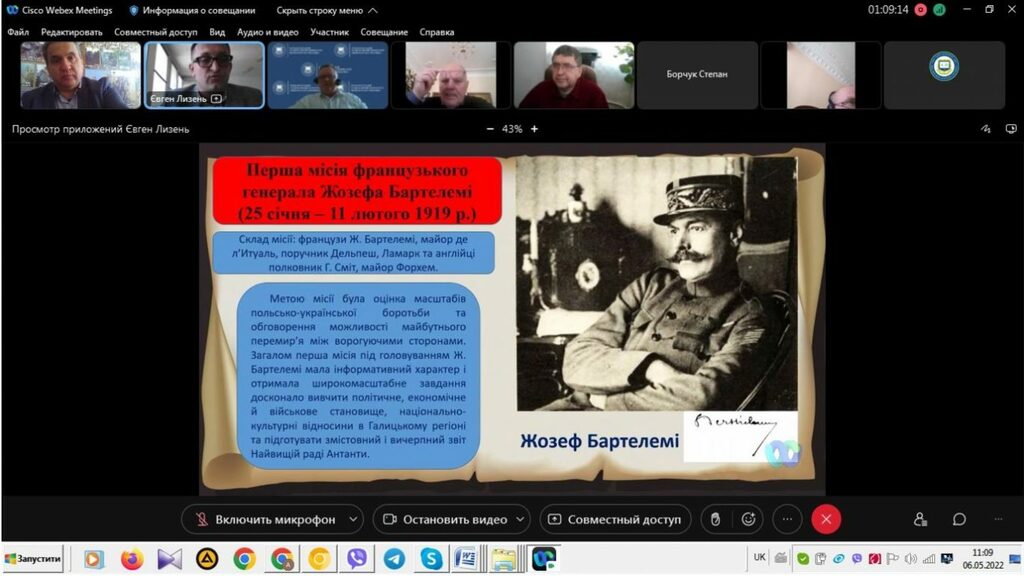Click the recording indicator icon near timer
Screen dimensions: 1024x576
920,10
